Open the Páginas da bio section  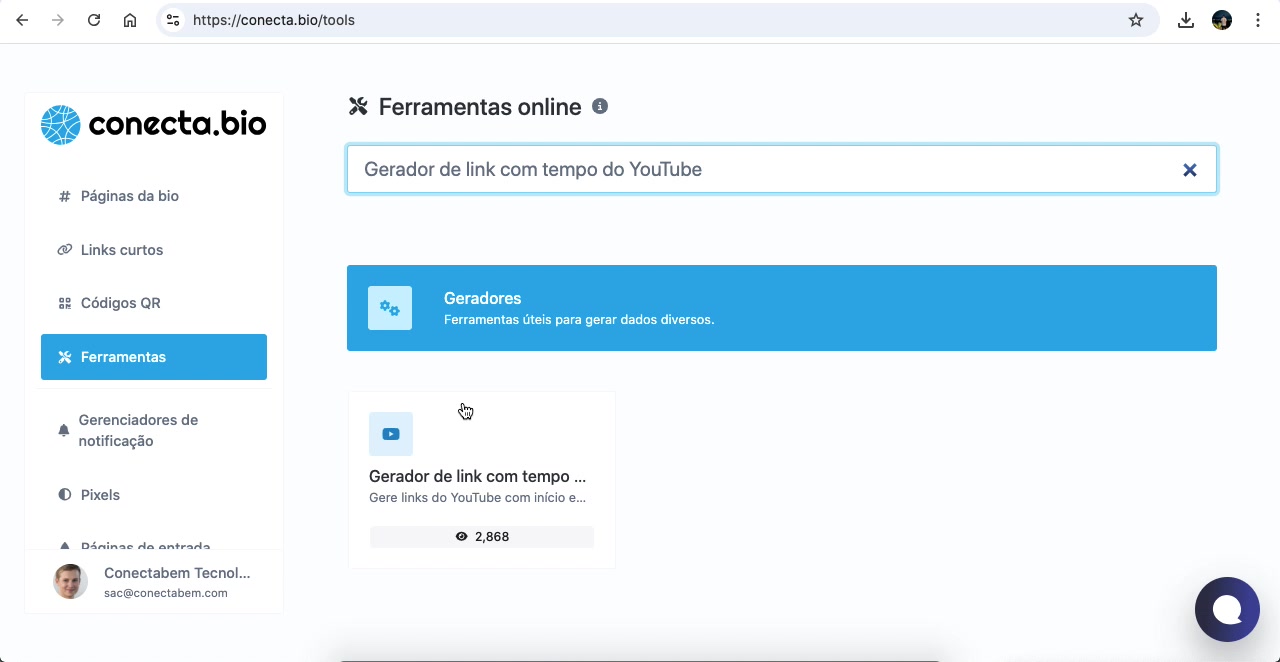[130, 196]
